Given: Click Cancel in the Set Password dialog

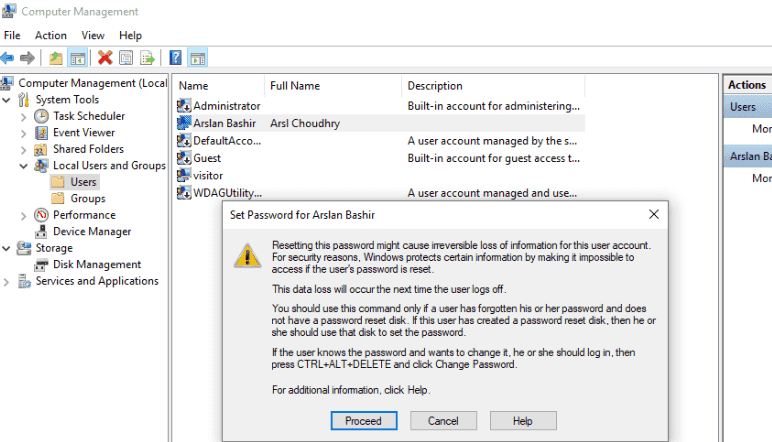Looking at the screenshot, I should [443, 421].
